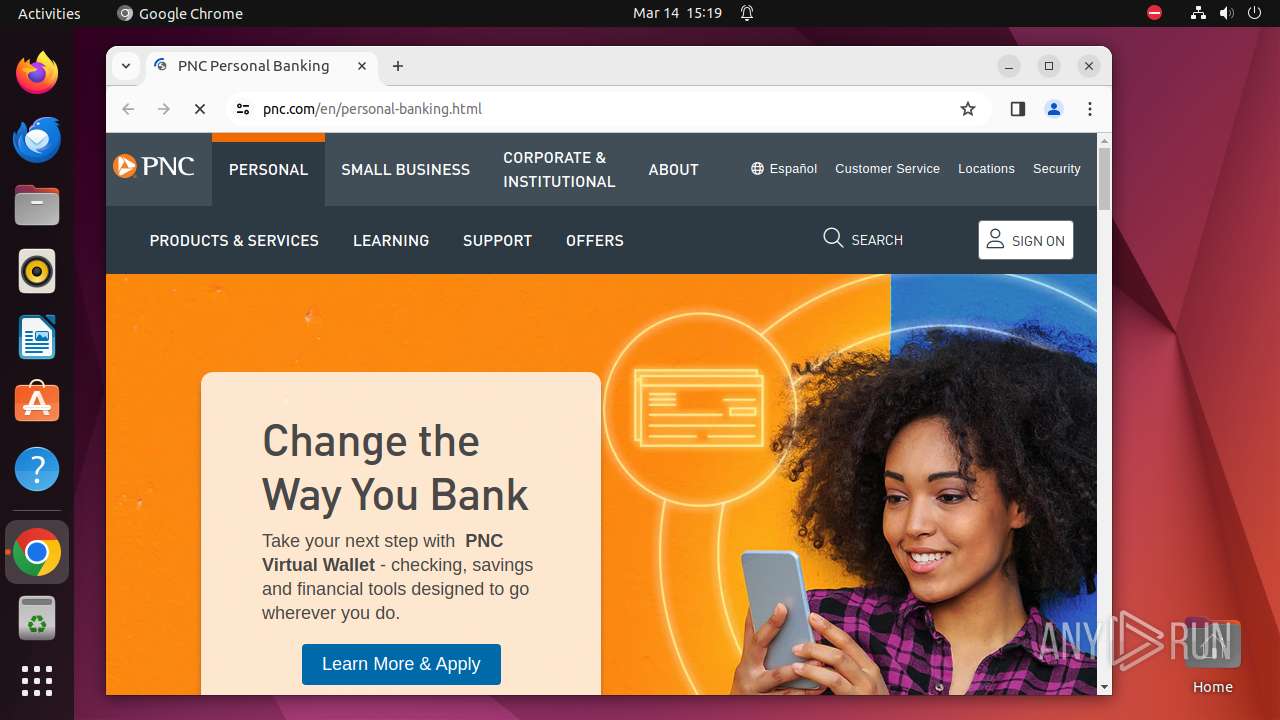
Task: Open the Search magnifier icon on PNC
Action: [x=833, y=238]
